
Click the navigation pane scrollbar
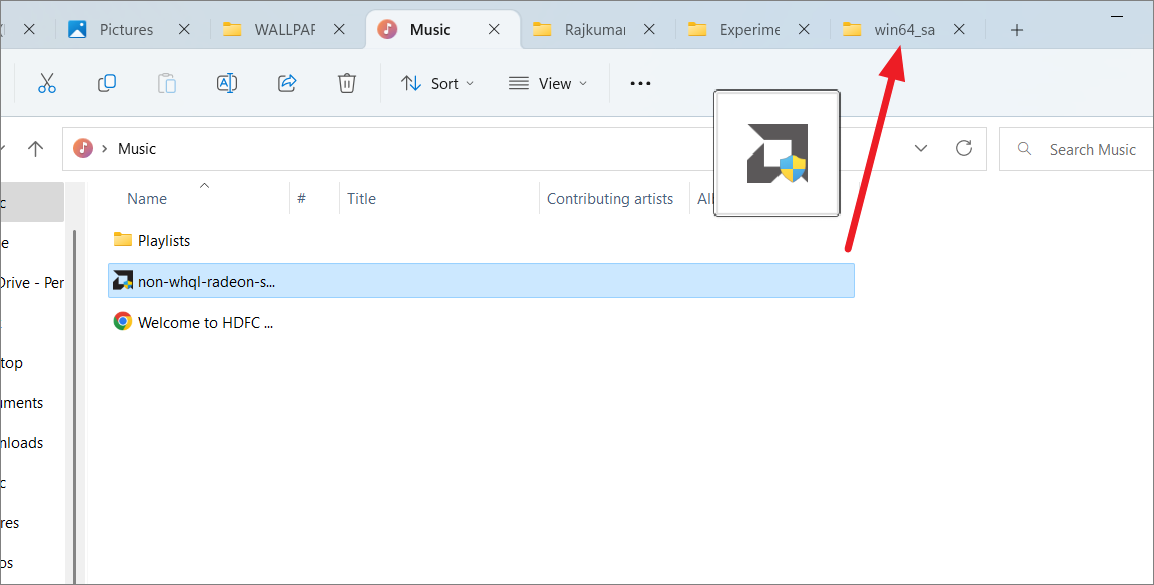74,406
